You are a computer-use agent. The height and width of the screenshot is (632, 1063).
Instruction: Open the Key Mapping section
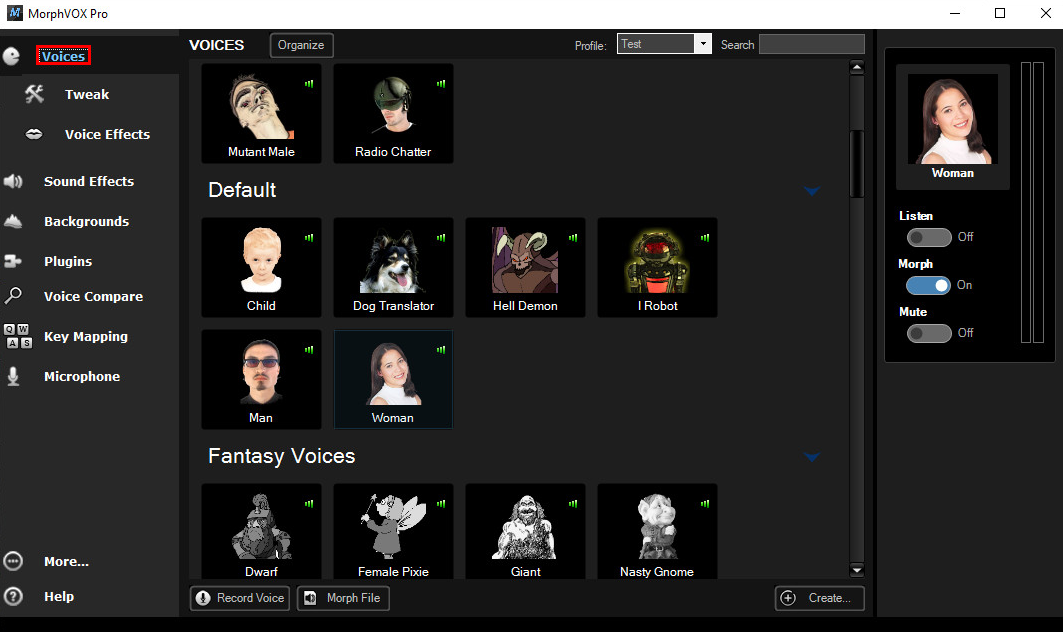coord(85,336)
